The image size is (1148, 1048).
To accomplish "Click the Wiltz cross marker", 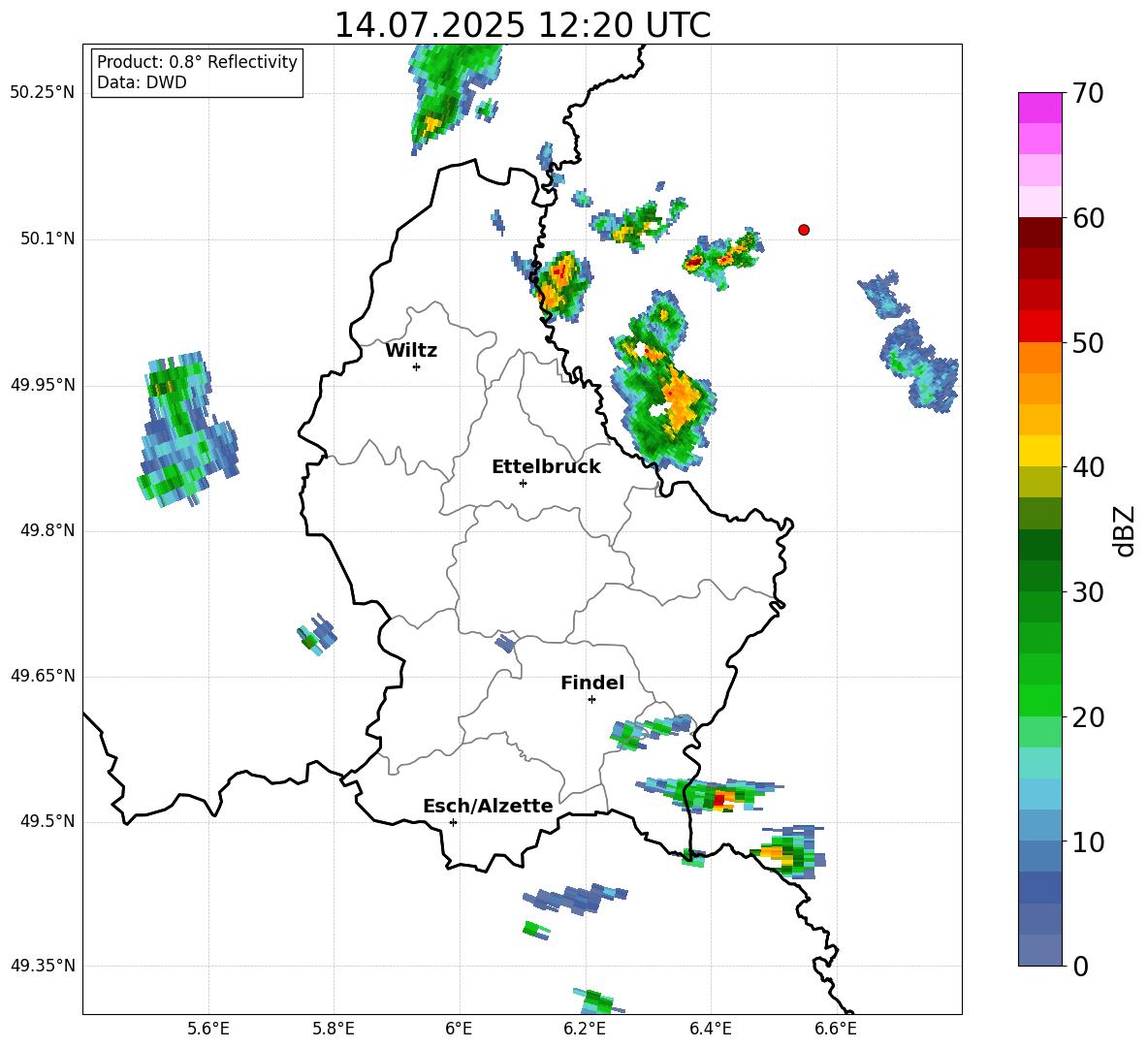I will click(x=417, y=366).
